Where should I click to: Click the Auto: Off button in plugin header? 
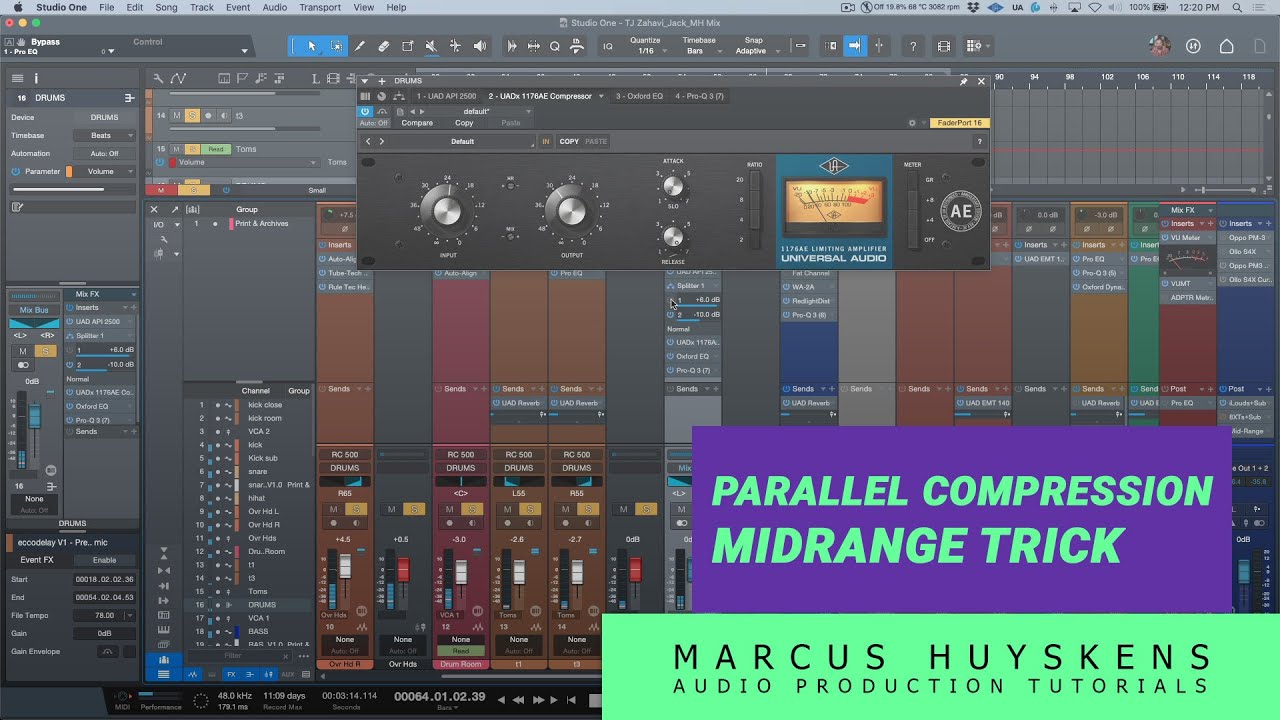tap(374, 123)
